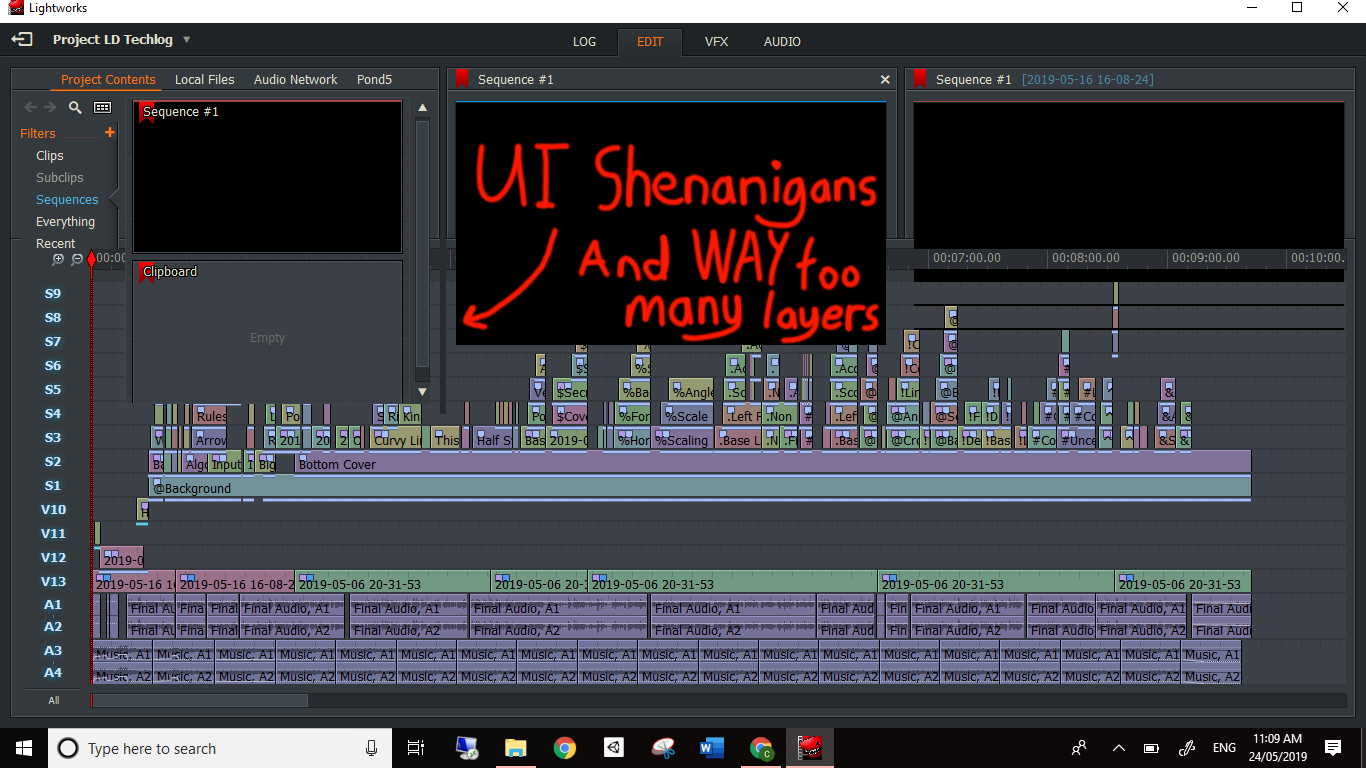Switch to the AUDIO tab
Viewport: 1366px width, 768px height.
pyautogui.click(x=782, y=42)
